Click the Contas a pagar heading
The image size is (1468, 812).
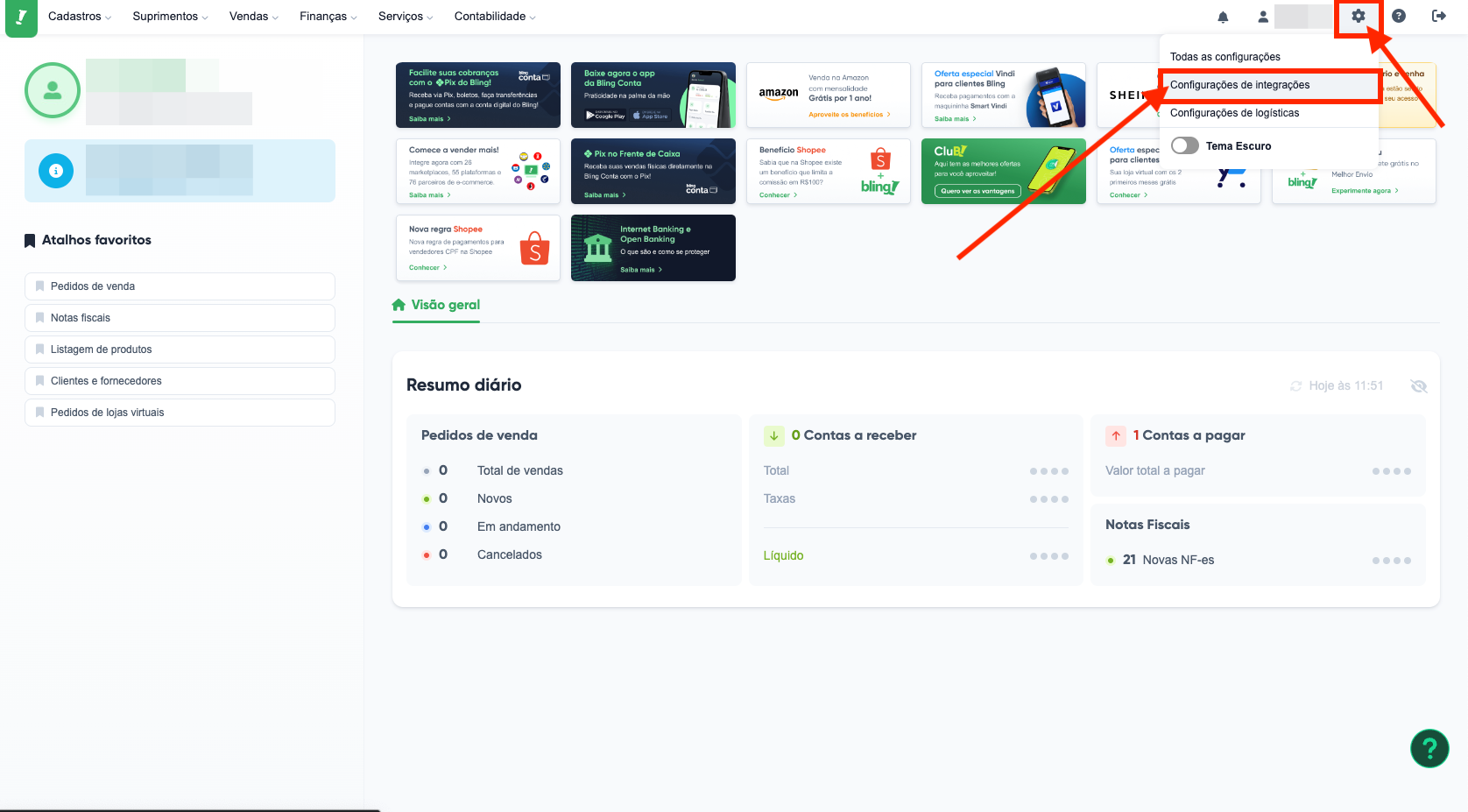[1189, 435]
